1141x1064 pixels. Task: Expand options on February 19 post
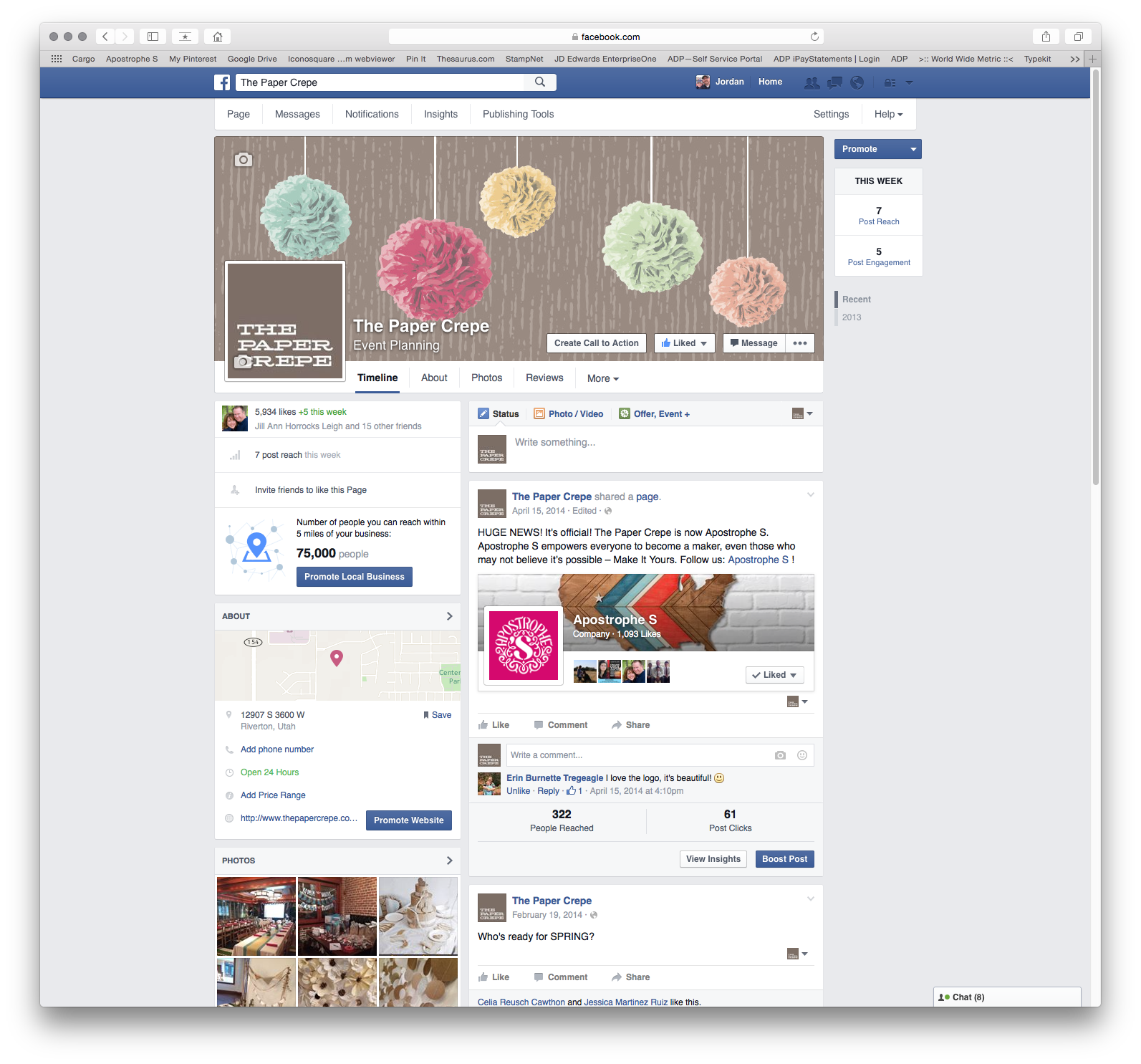[811, 898]
